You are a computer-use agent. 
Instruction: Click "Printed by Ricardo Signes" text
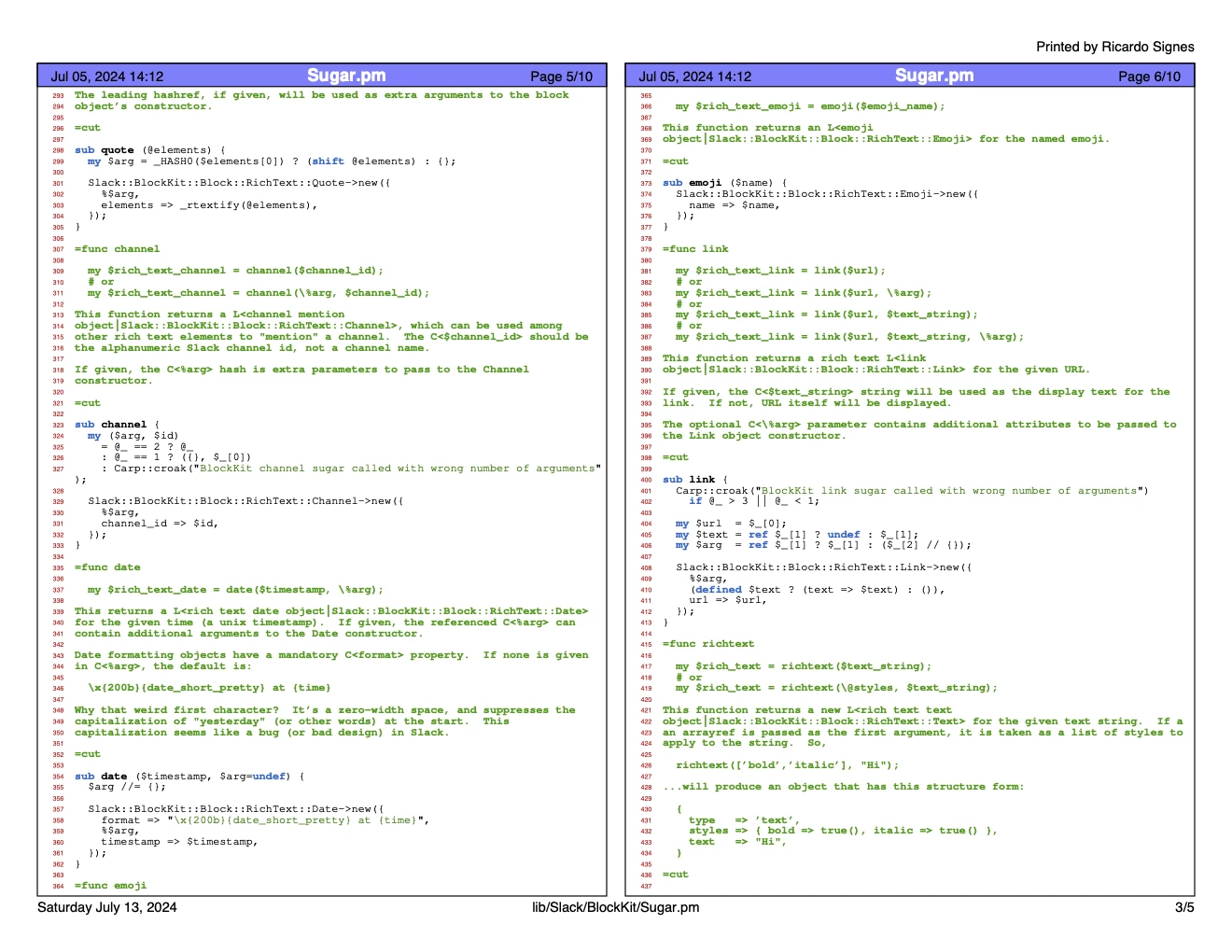[1114, 47]
